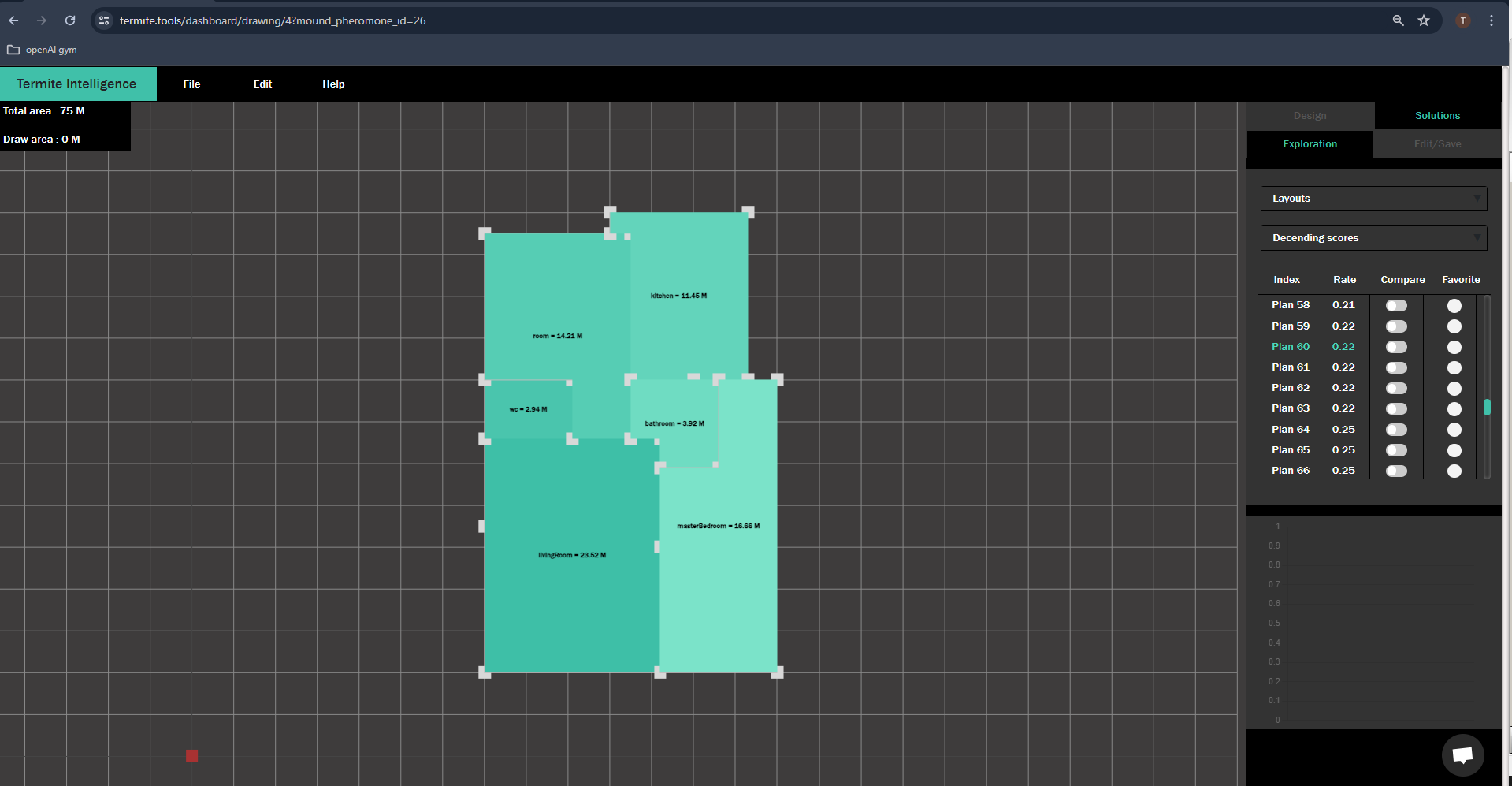Mark Plan 58 as favorite

pos(1454,305)
